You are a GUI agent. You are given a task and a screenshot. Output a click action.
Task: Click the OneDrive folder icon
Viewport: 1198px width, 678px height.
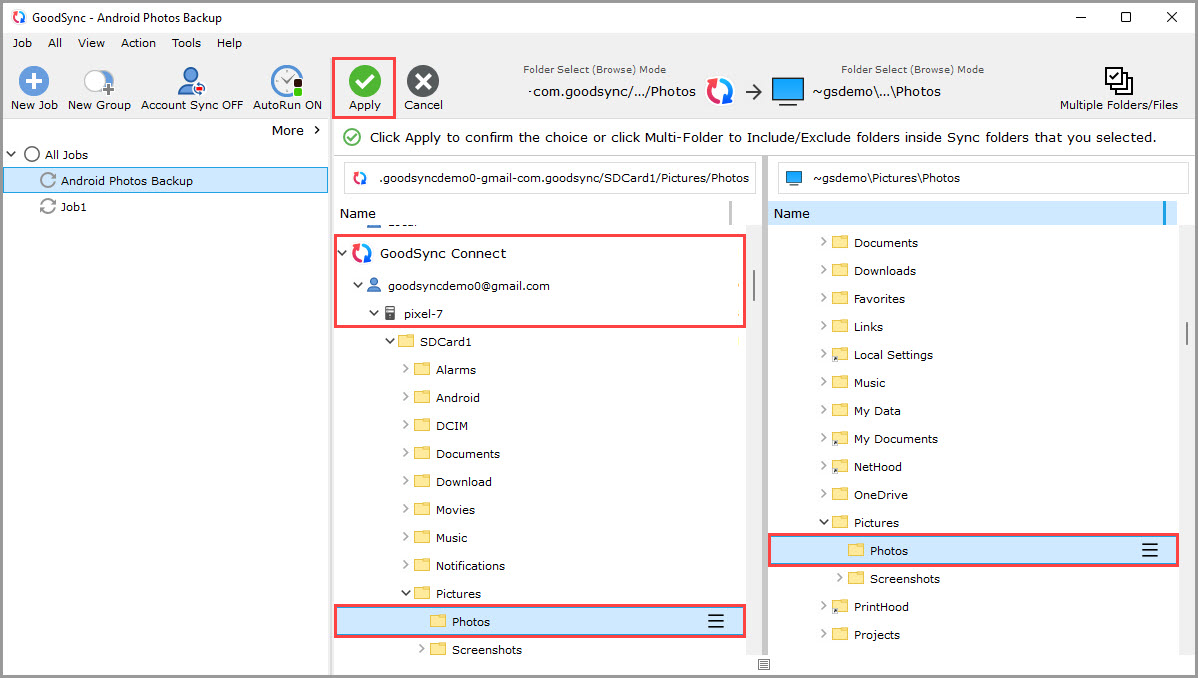(840, 494)
